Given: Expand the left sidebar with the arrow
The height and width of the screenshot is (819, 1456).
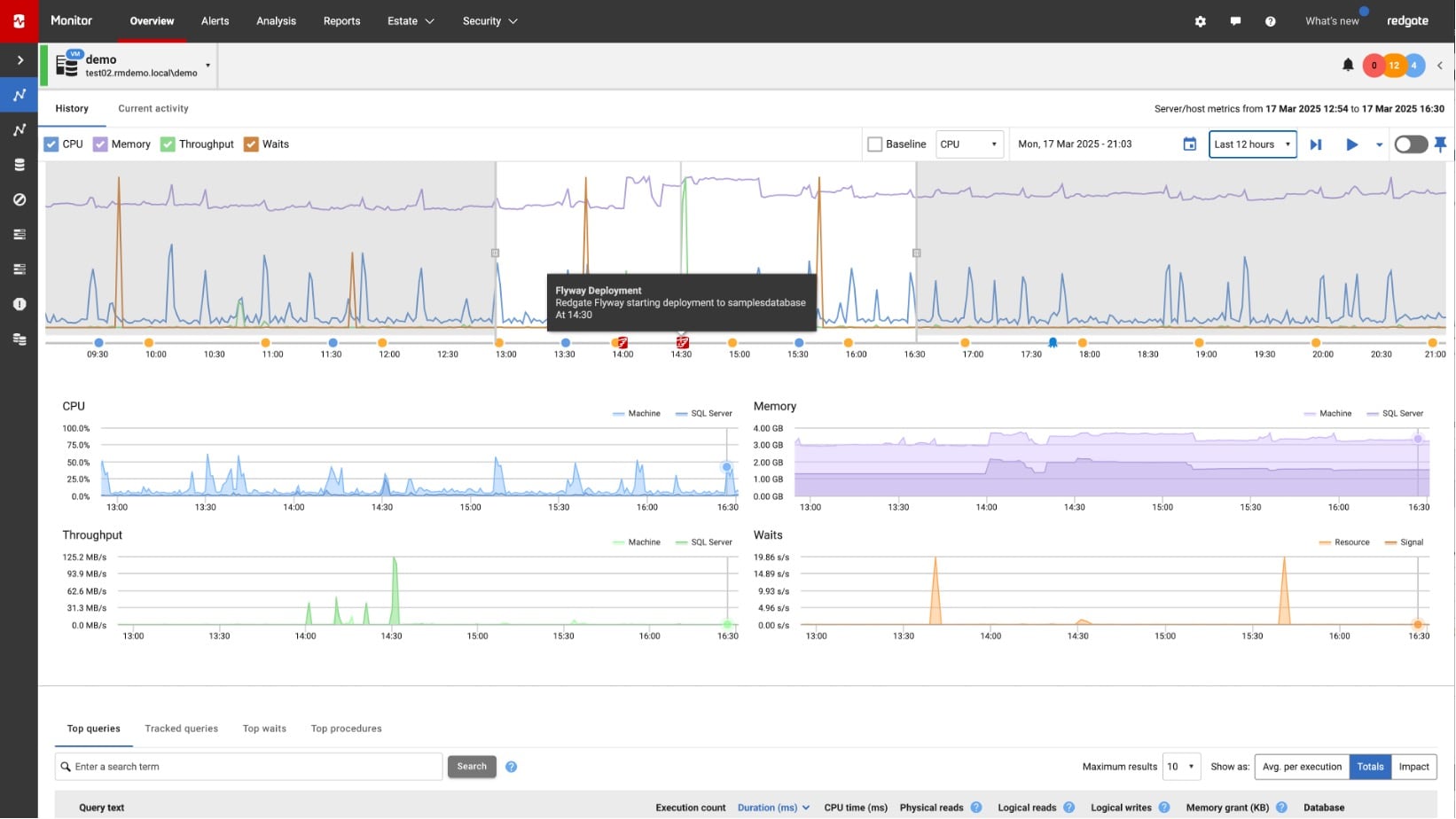Looking at the screenshot, I should click(20, 60).
